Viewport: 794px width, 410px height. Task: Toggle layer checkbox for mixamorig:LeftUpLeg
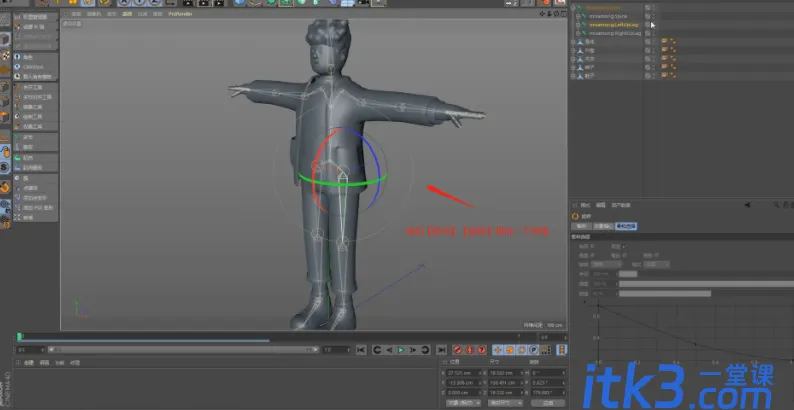(648, 25)
